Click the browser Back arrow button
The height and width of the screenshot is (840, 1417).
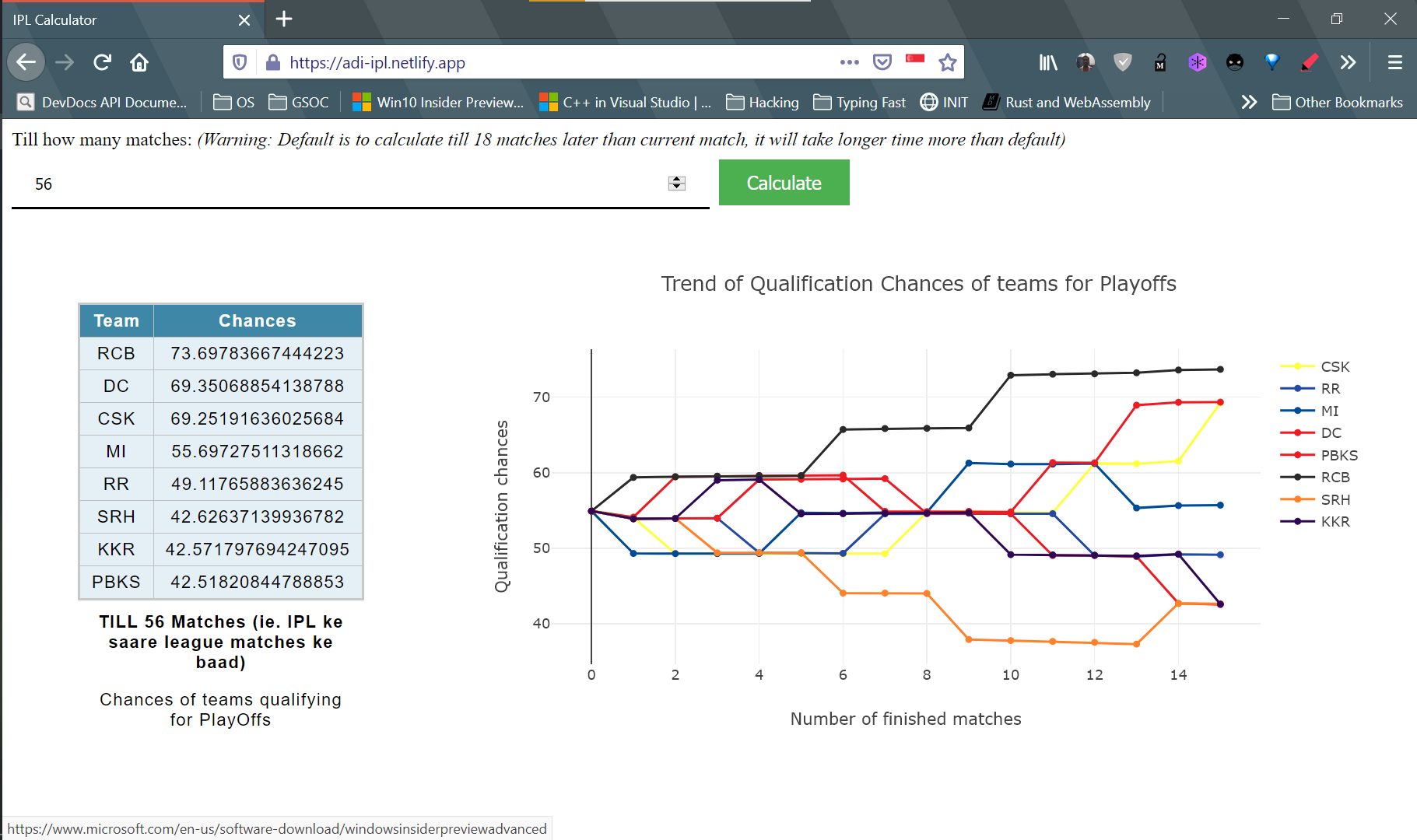click(x=26, y=62)
